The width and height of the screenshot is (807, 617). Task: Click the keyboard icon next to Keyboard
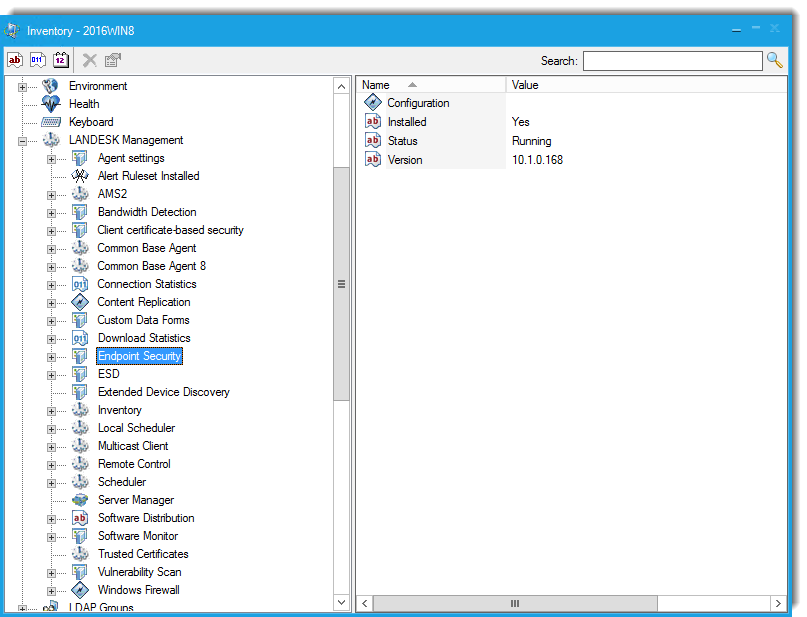click(x=51, y=121)
